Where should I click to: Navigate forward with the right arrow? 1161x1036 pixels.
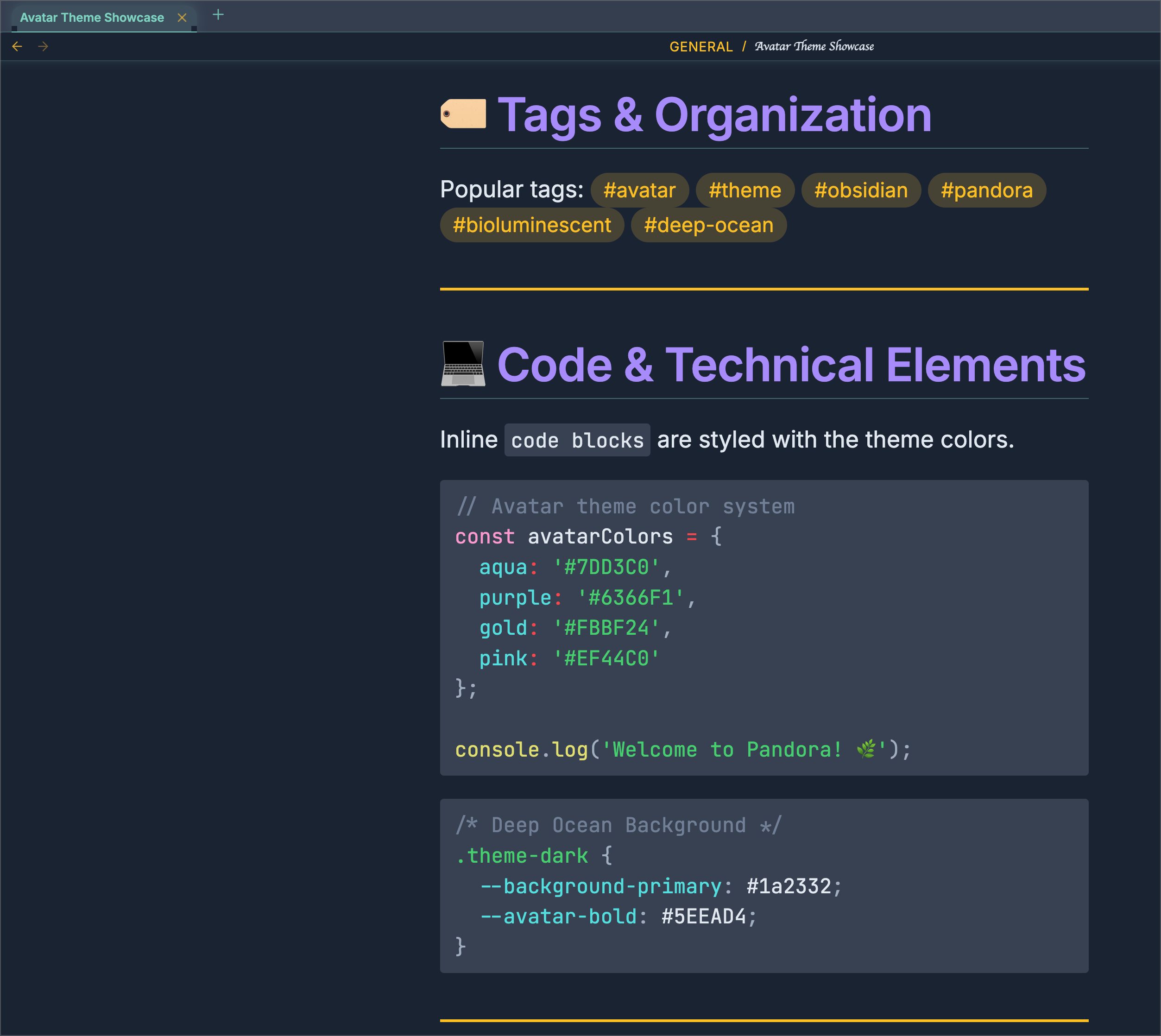click(43, 46)
